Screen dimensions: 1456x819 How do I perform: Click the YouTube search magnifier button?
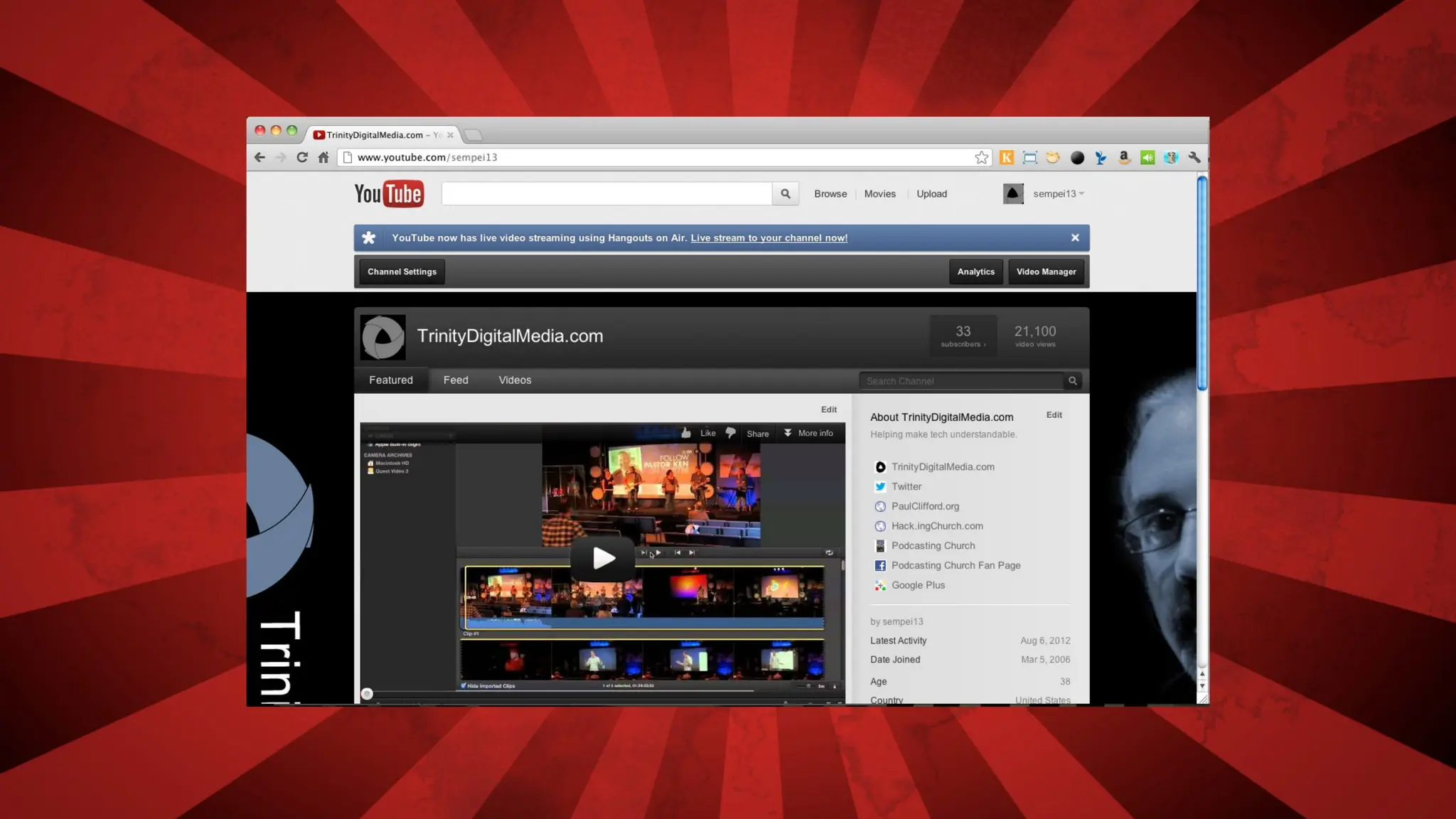[785, 193]
